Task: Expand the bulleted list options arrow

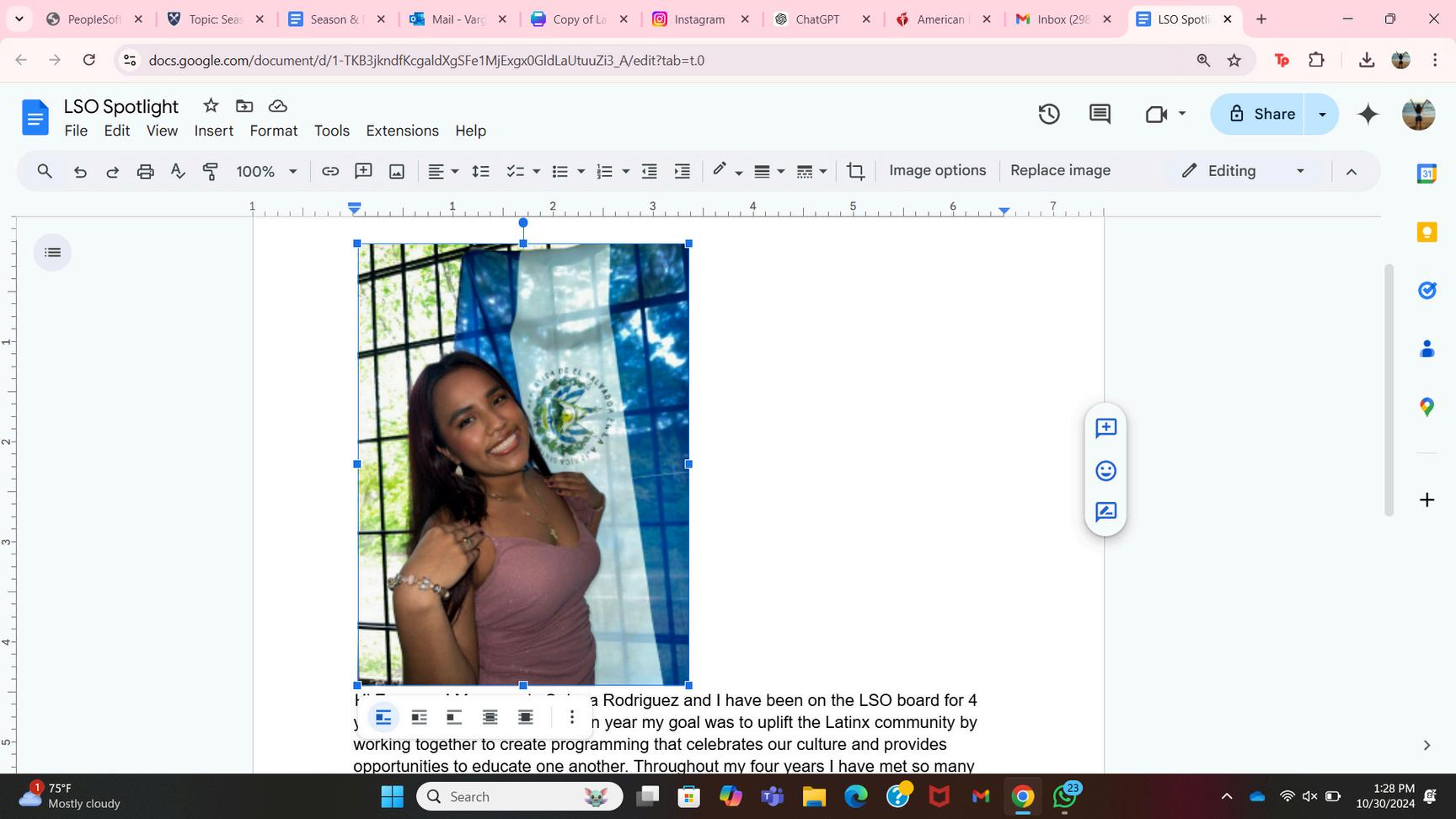Action: pyautogui.click(x=581, y=171)
